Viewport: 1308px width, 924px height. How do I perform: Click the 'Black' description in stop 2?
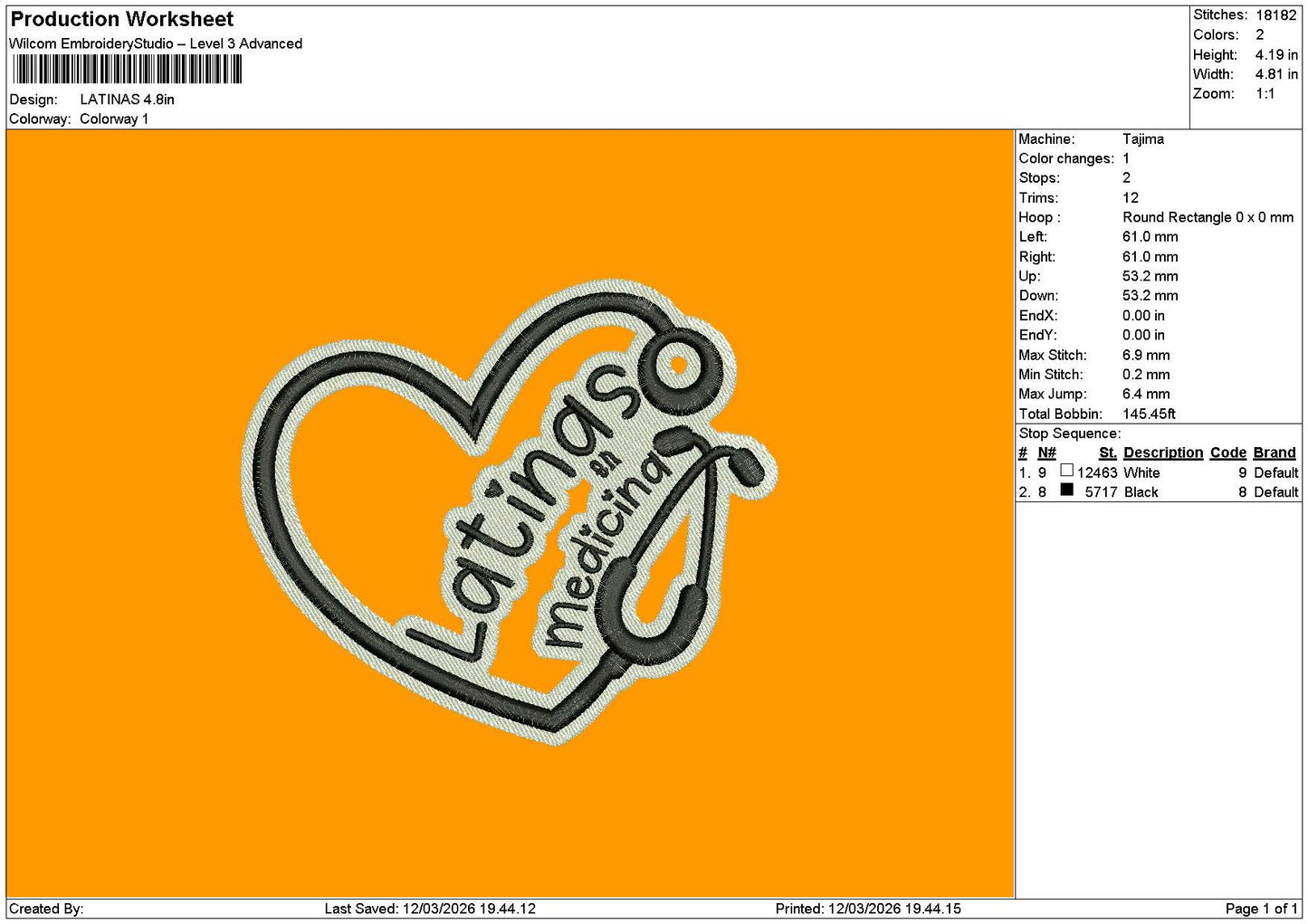click(1141, 492)
